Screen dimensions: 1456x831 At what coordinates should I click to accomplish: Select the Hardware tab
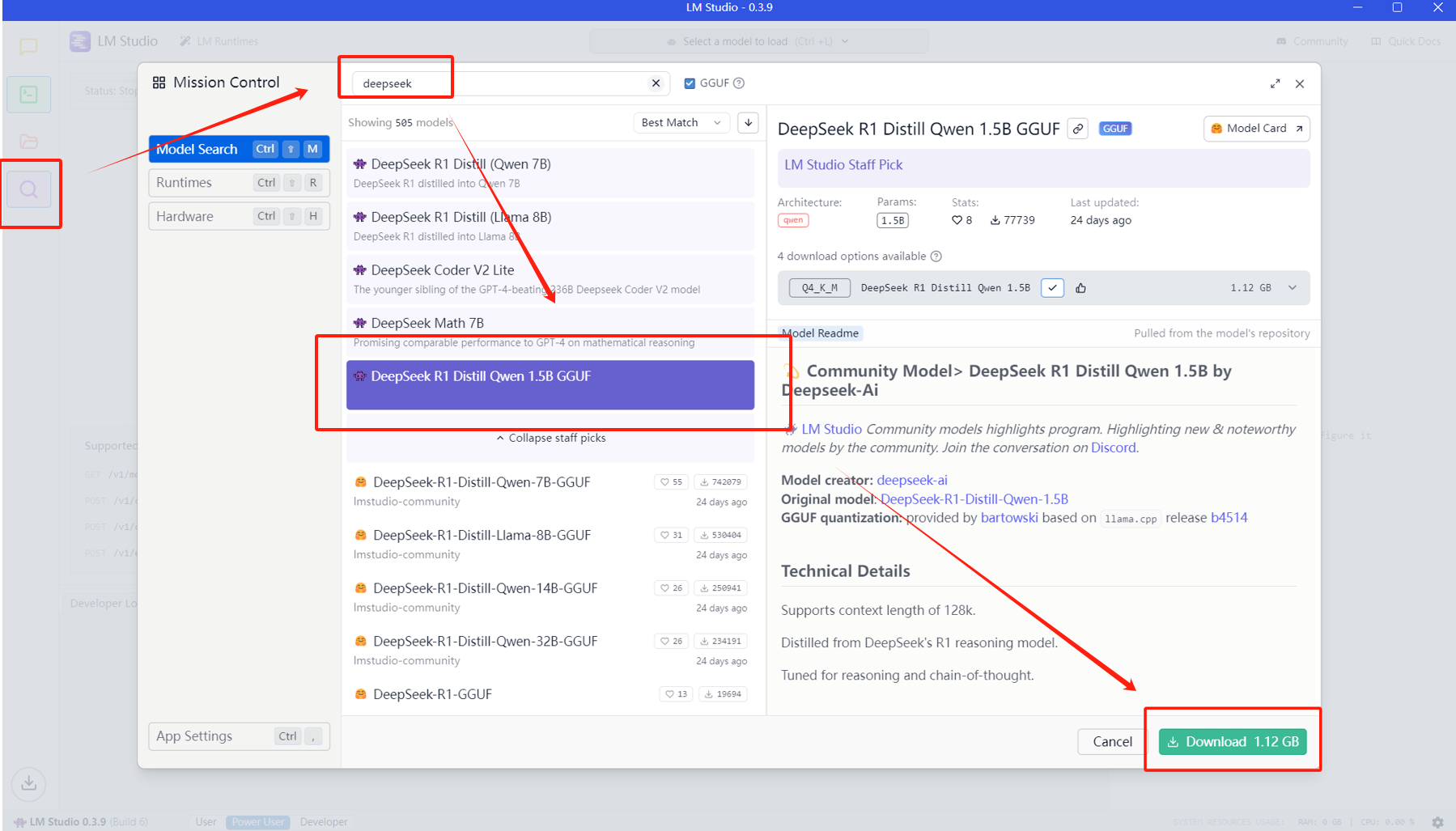tap(239, 217)
